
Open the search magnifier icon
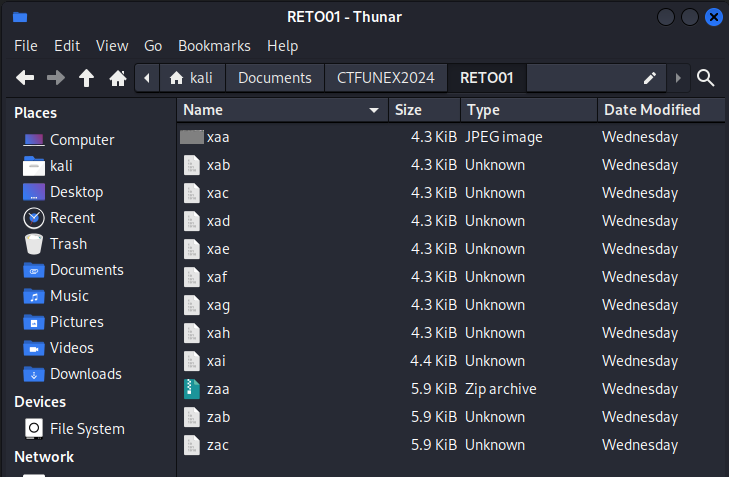tap(705, 78)
